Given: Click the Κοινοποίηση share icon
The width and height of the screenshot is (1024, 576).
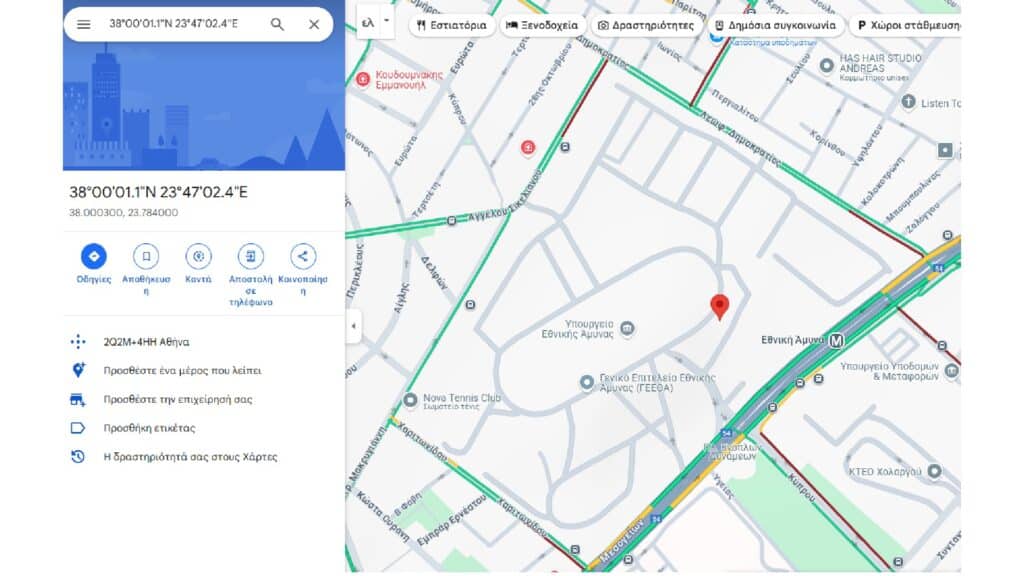Looking at the screenshot, I should point(303,256).
